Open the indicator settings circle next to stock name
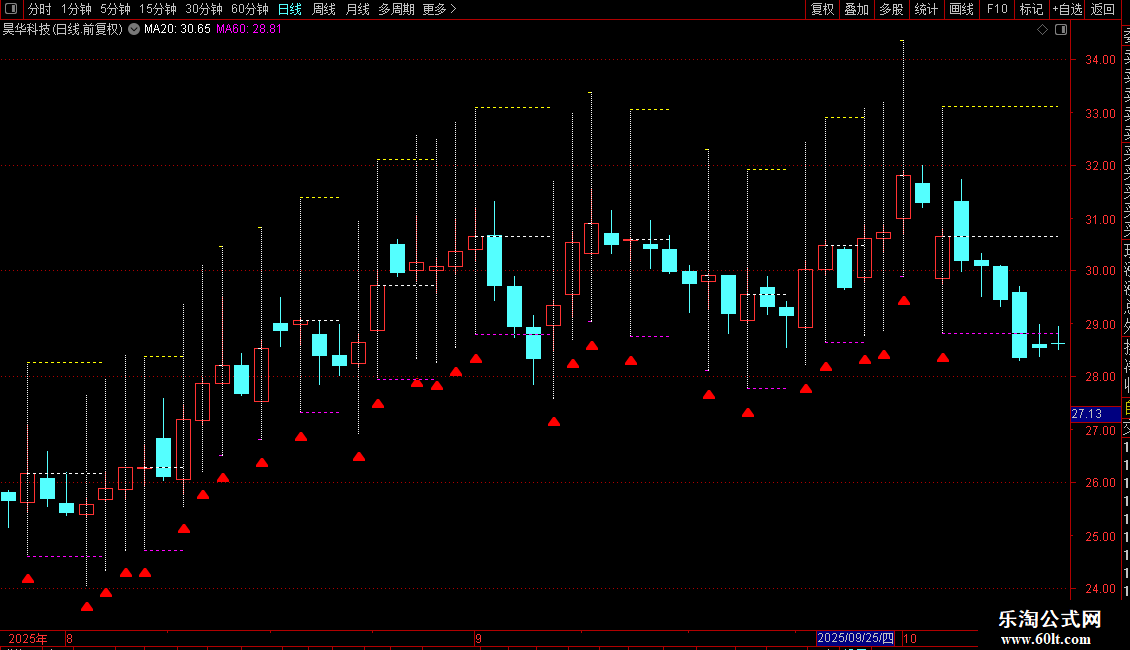1130x650 pixels. [x=134, y=29]
